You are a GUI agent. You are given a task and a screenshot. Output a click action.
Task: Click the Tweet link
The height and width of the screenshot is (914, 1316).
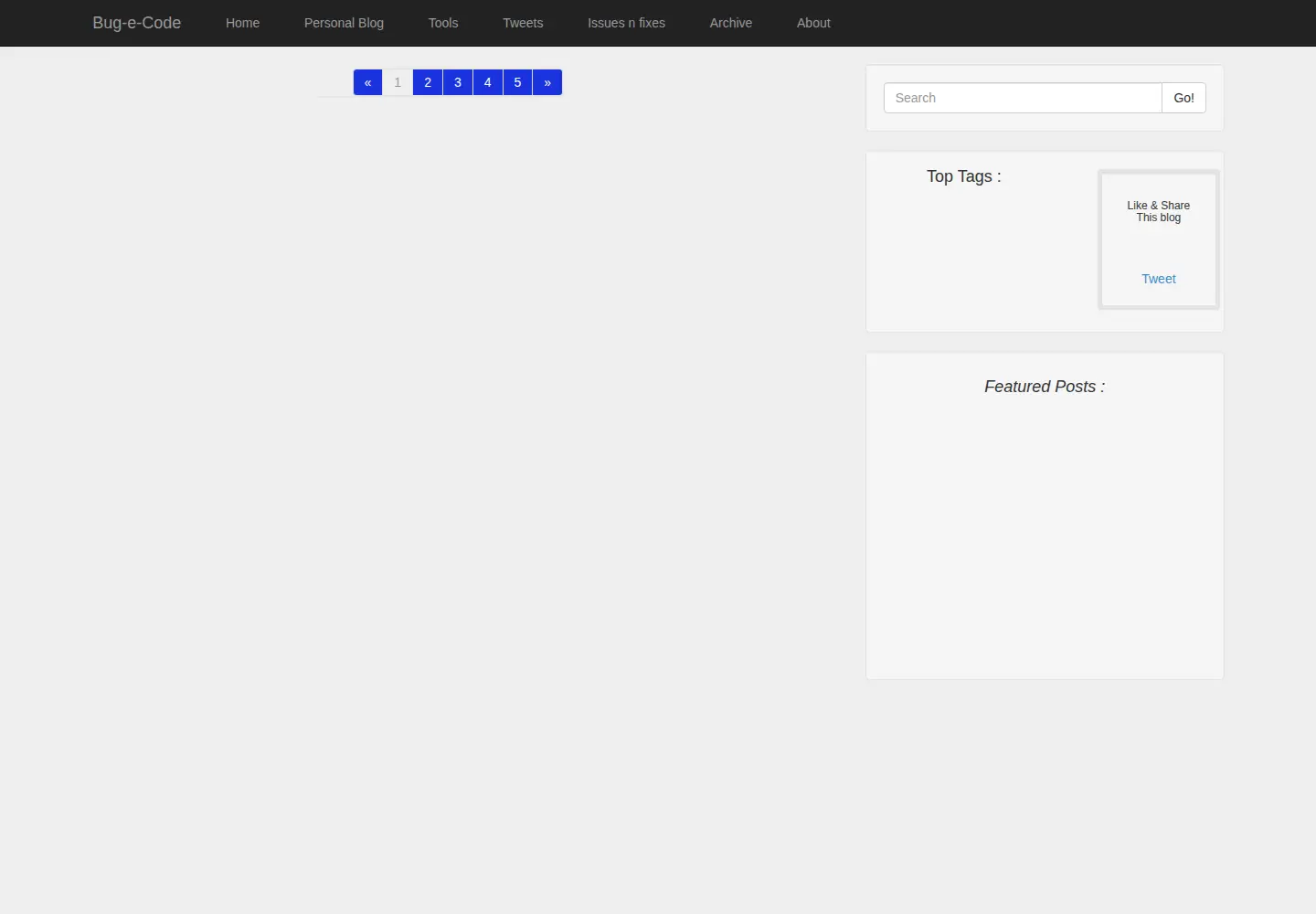[x=1159, y=279]
